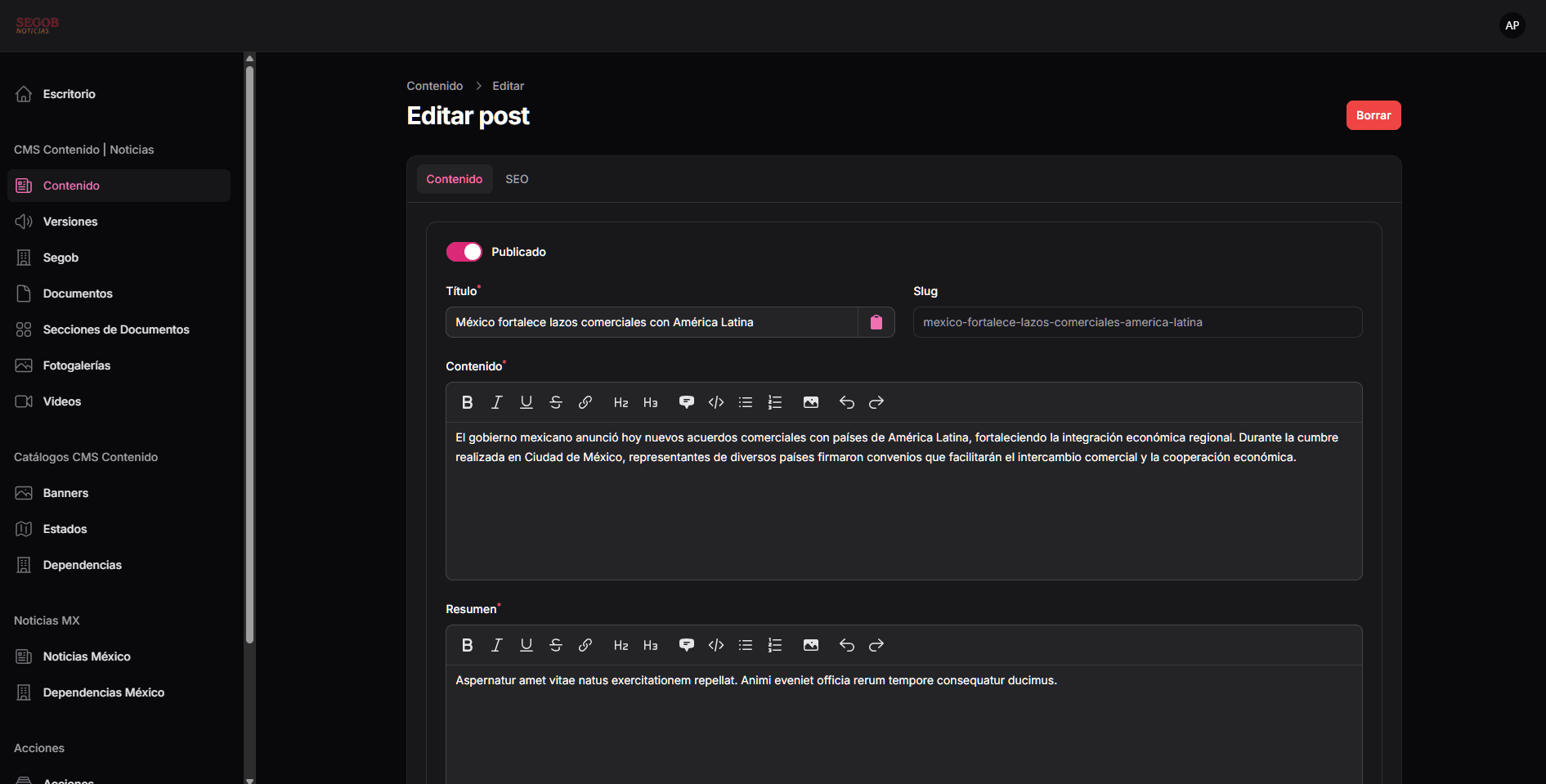The width and height of the screenshot is (1546, 784).
Task: Insert code block in the Resumen editor
Action: point(716,645)
